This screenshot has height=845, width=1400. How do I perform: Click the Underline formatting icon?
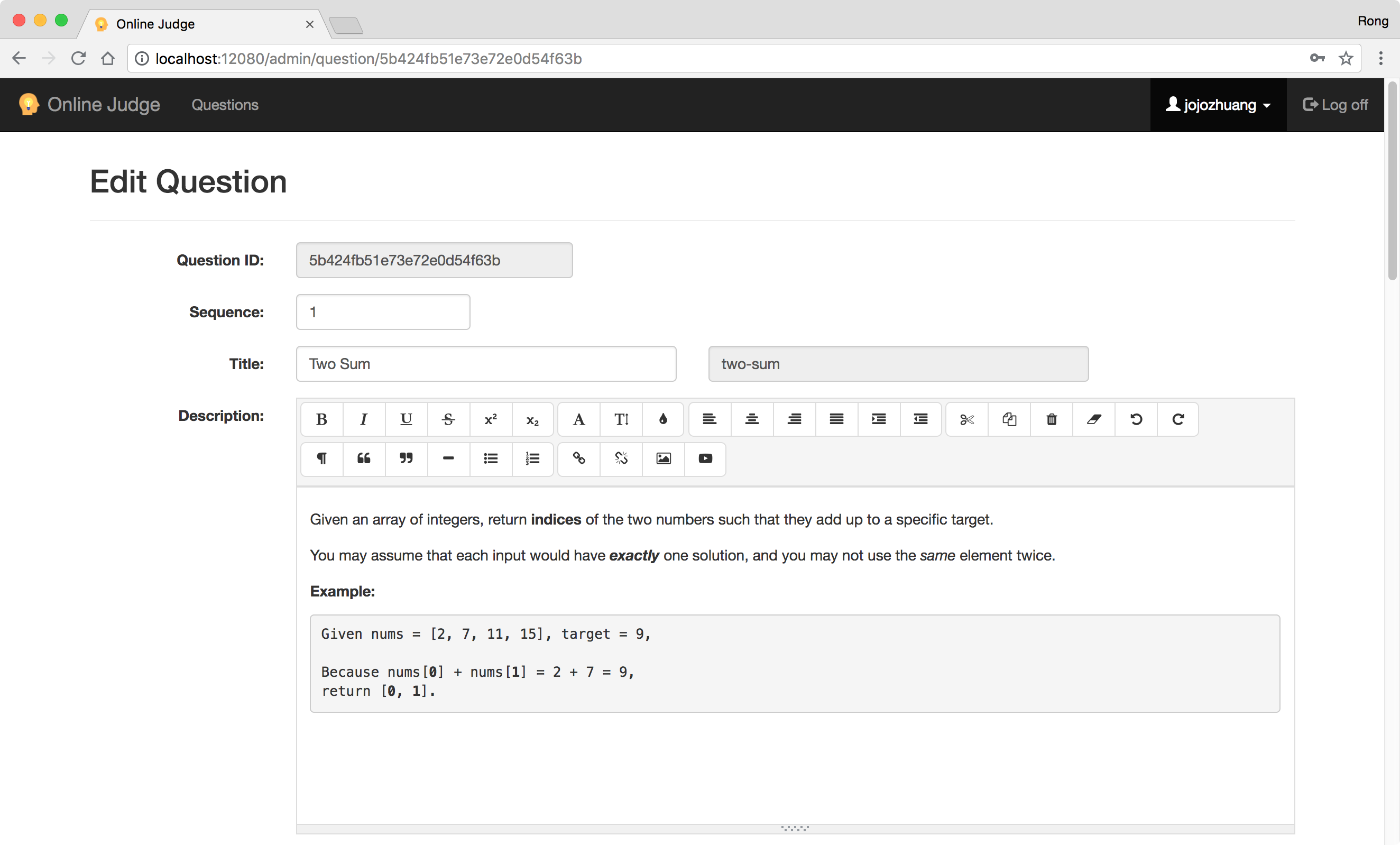pyautogui.click(x=405, y=418)
